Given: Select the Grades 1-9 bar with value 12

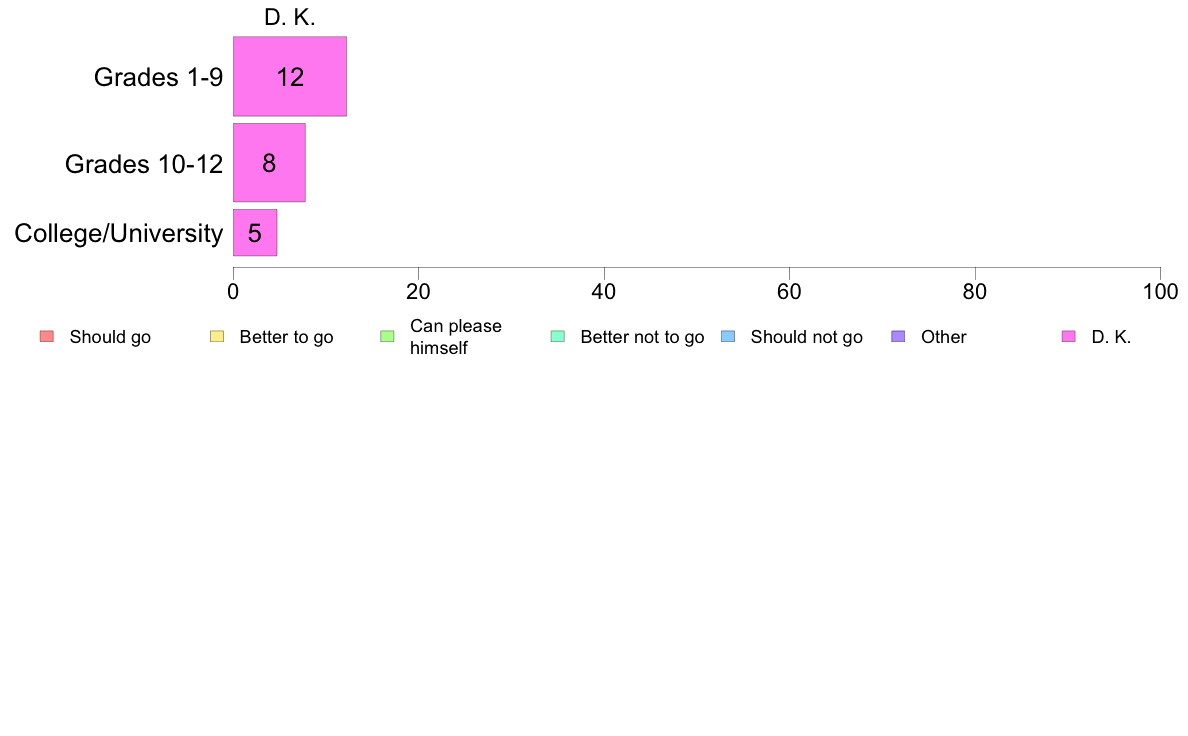Looking at the screenshot, I should 289,77.
